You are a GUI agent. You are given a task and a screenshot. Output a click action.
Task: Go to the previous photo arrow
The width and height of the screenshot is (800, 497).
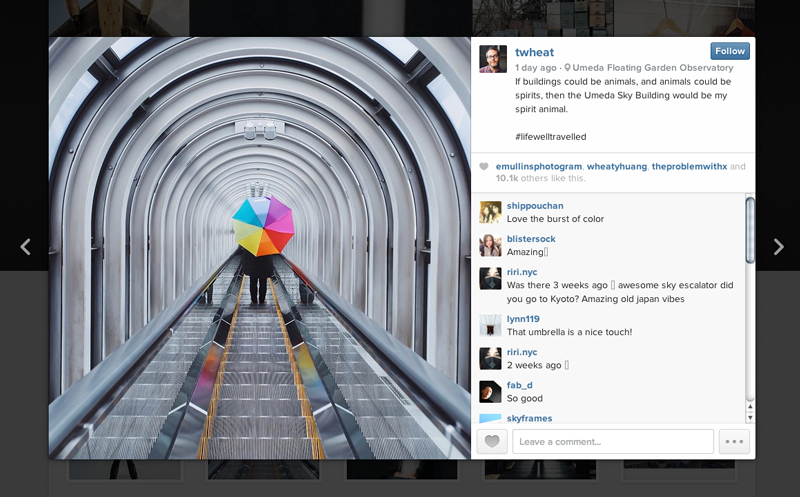click(x=26, y=247)
